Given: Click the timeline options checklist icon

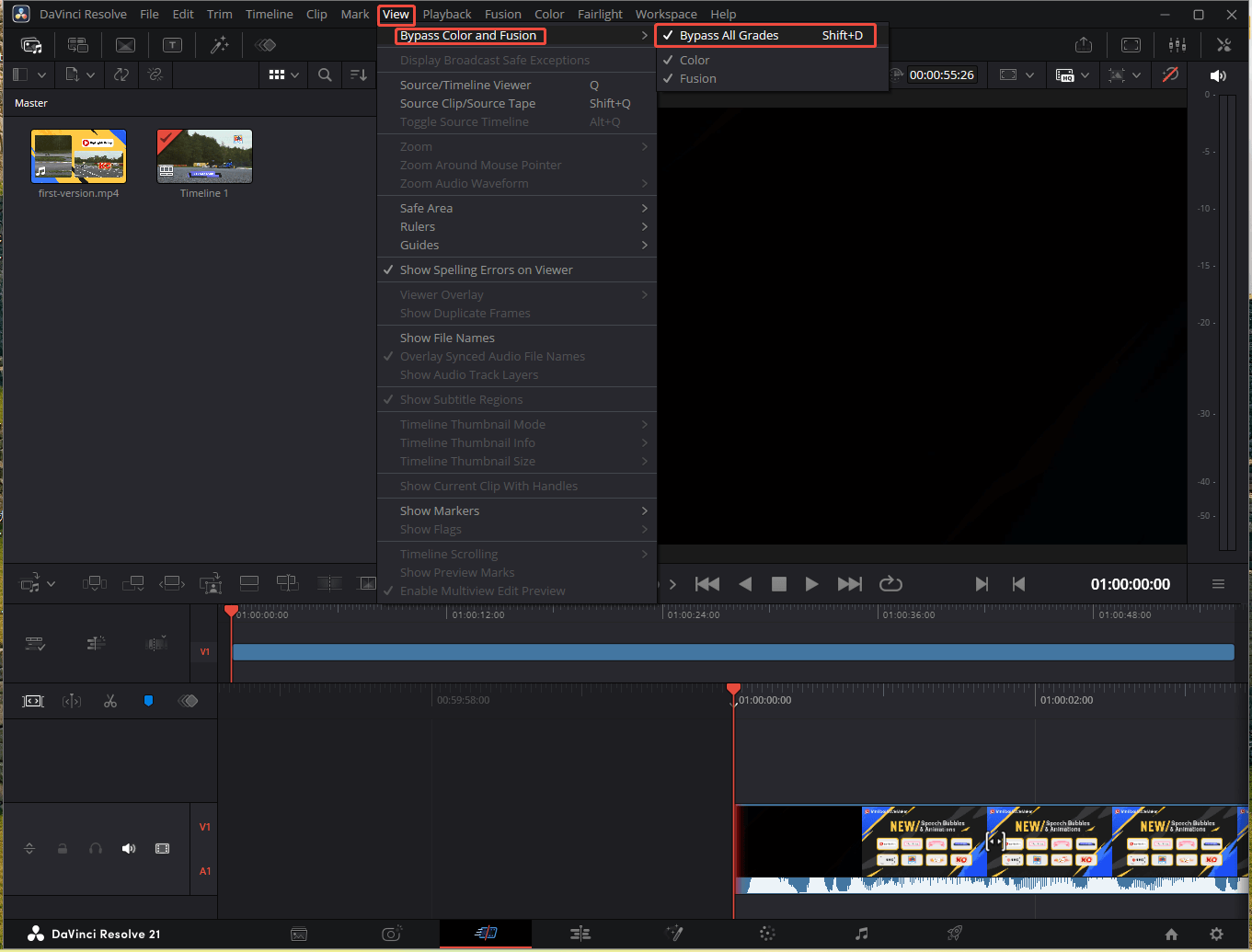Looking at the screenshot, I should click(35, 644).
